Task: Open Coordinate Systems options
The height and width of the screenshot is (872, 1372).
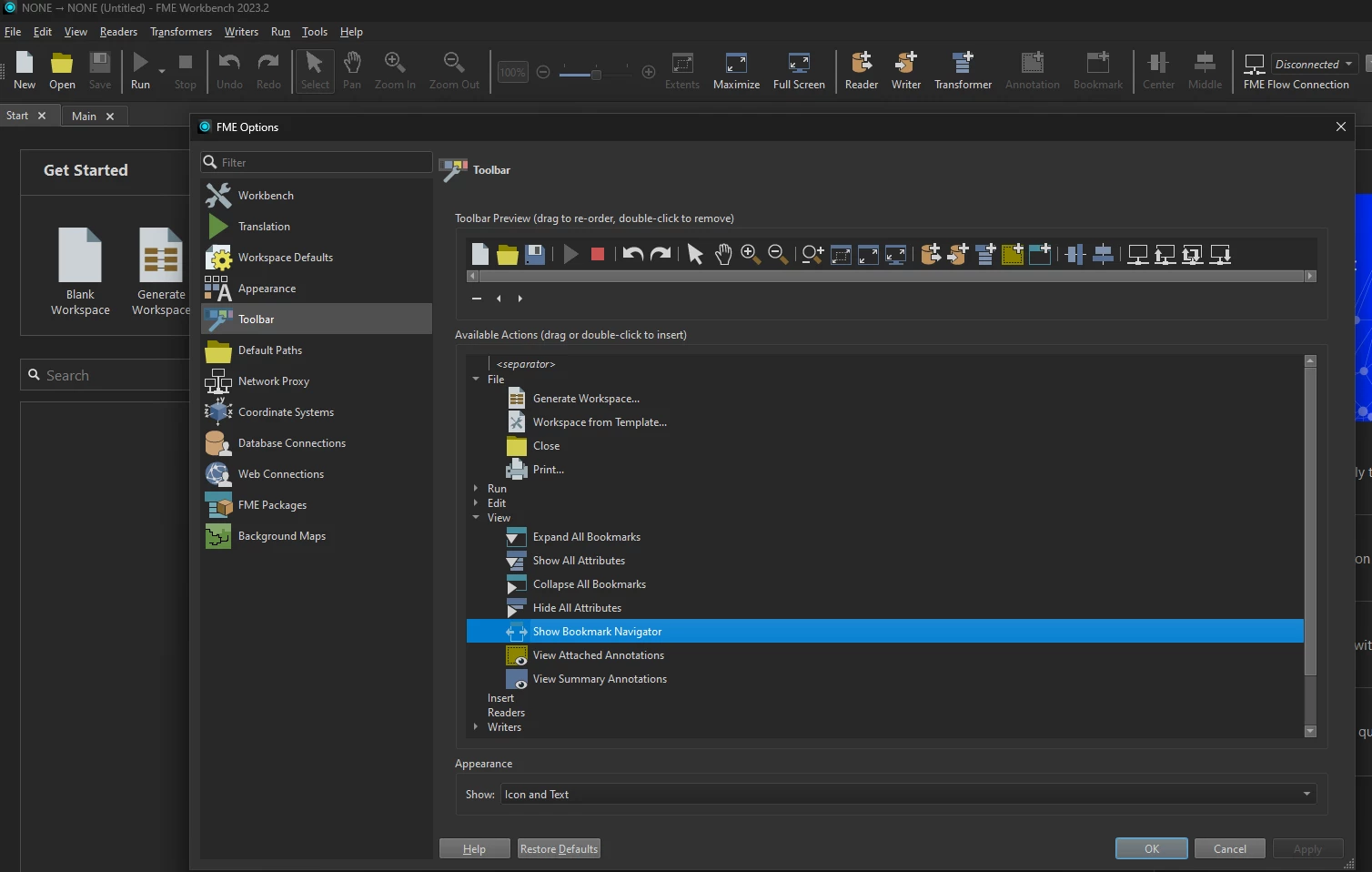Action: click(x=317, y=412)
